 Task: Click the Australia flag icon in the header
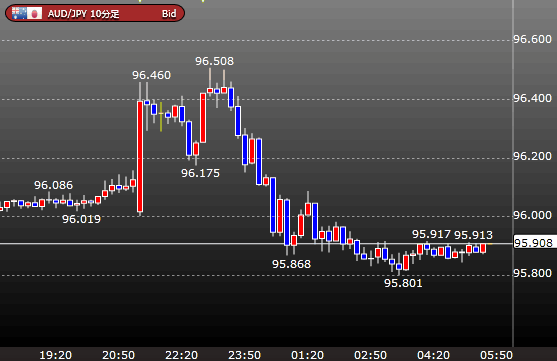point(19,14)
